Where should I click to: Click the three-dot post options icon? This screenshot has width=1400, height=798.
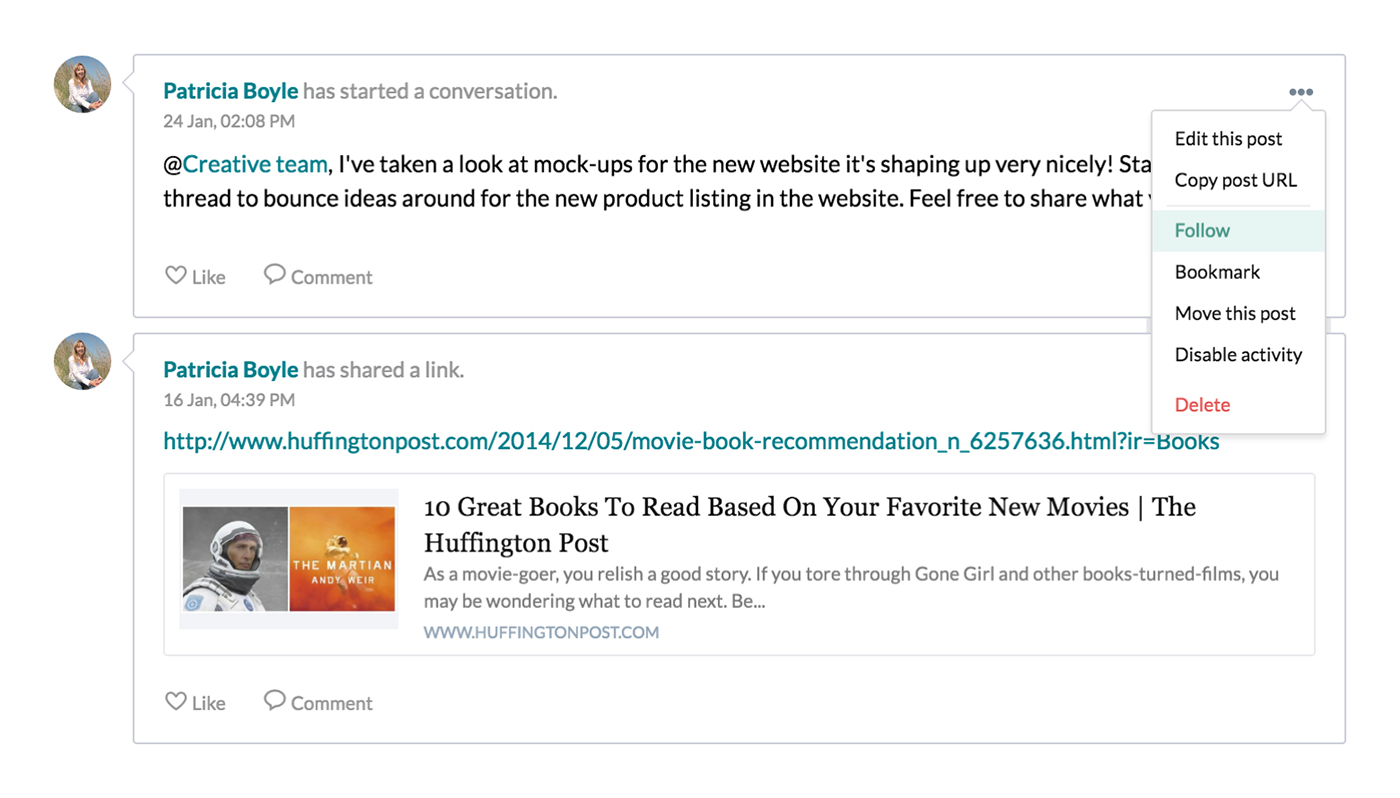(1300, 92)
